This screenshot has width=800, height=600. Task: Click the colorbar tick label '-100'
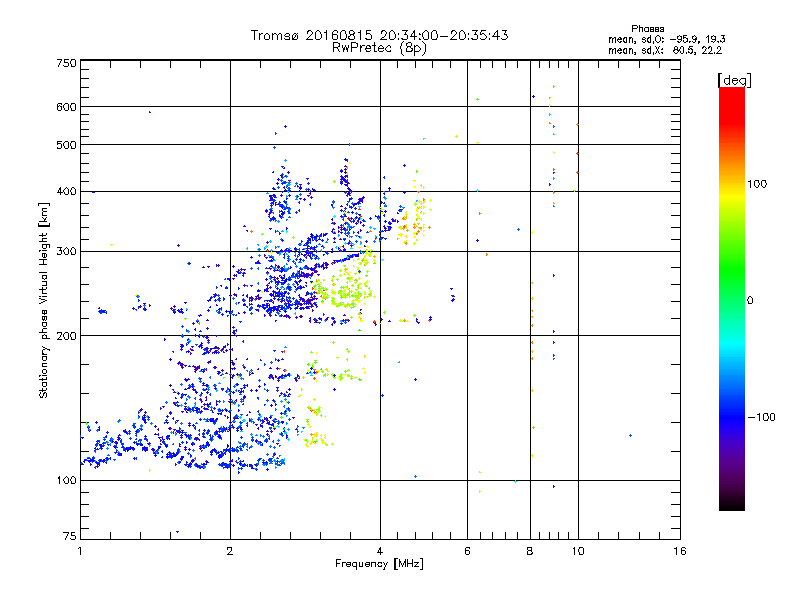[762, 417]
